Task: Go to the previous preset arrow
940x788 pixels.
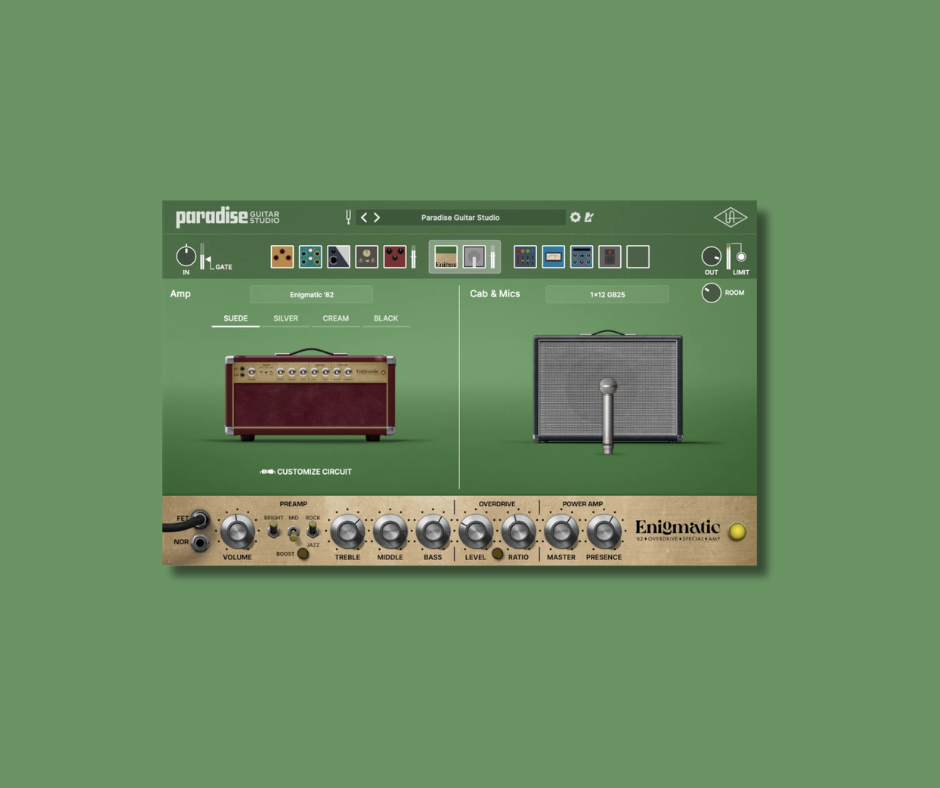Action: tap(364, 217)
